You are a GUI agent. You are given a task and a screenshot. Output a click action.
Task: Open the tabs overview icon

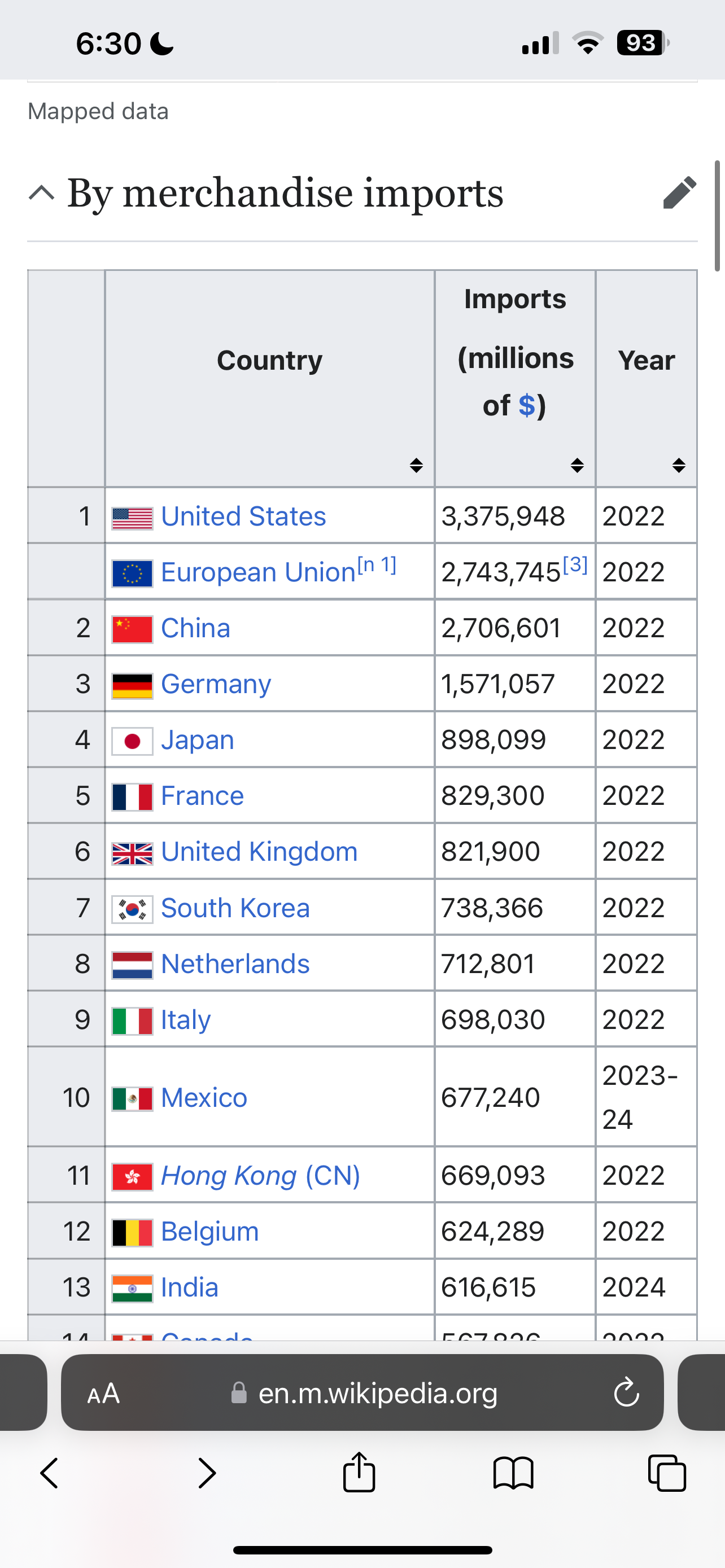(667, 1473)
